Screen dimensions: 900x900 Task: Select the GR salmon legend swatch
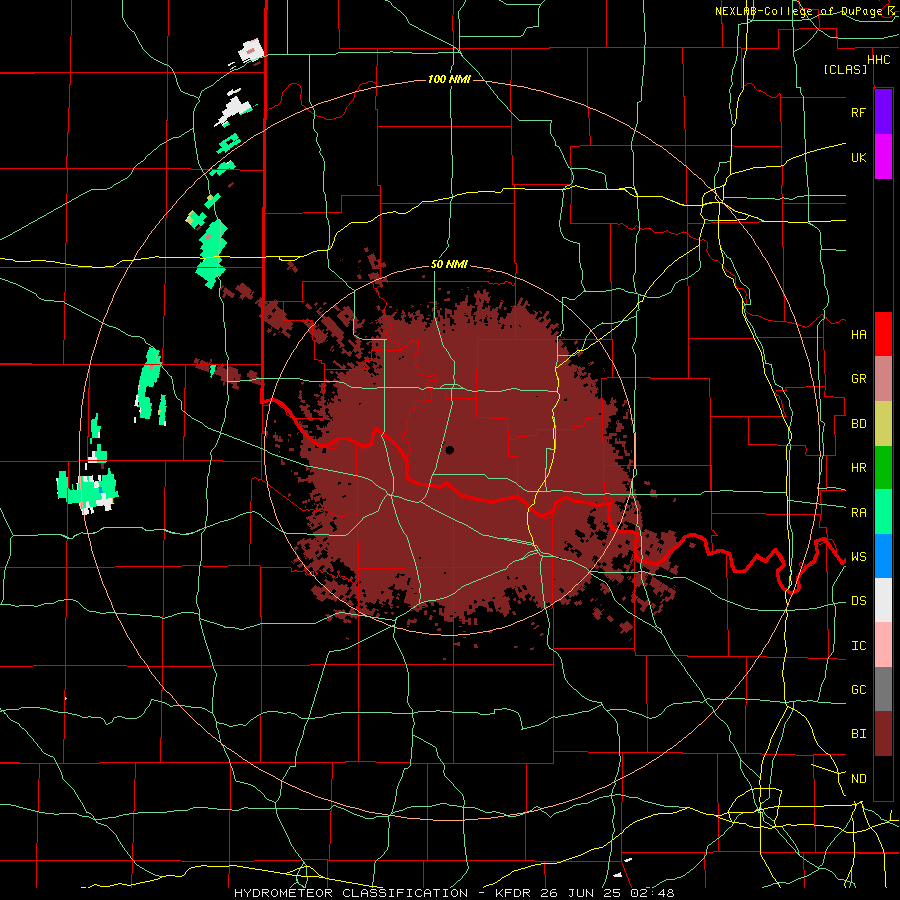coord(883,379)
